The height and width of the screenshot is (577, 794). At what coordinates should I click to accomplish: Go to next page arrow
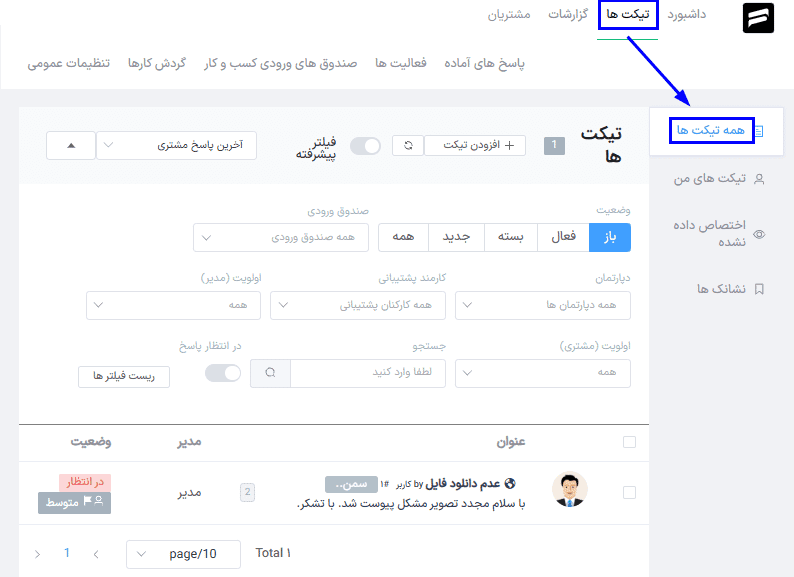(37, 554)
